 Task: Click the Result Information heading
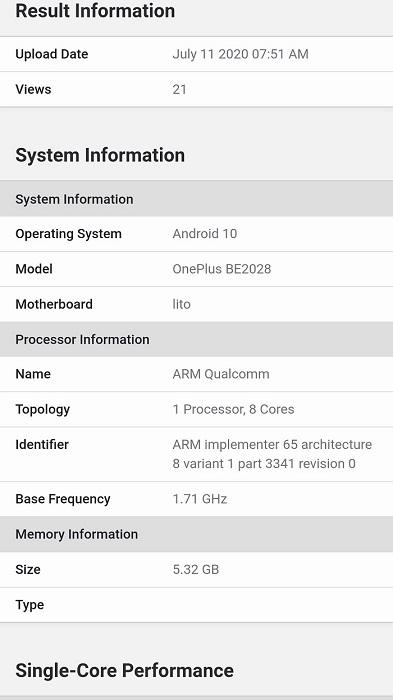click(x=95, y=11)
